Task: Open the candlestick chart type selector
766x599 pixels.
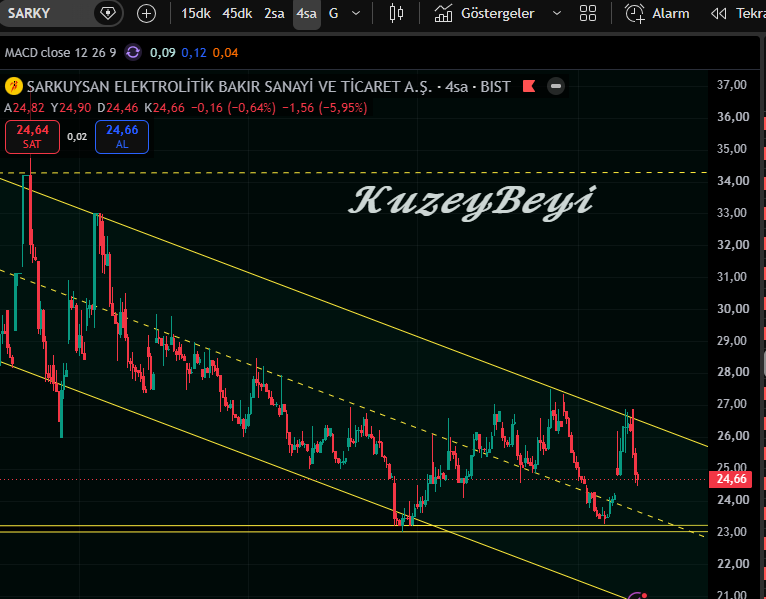Action: click(396, 13)
